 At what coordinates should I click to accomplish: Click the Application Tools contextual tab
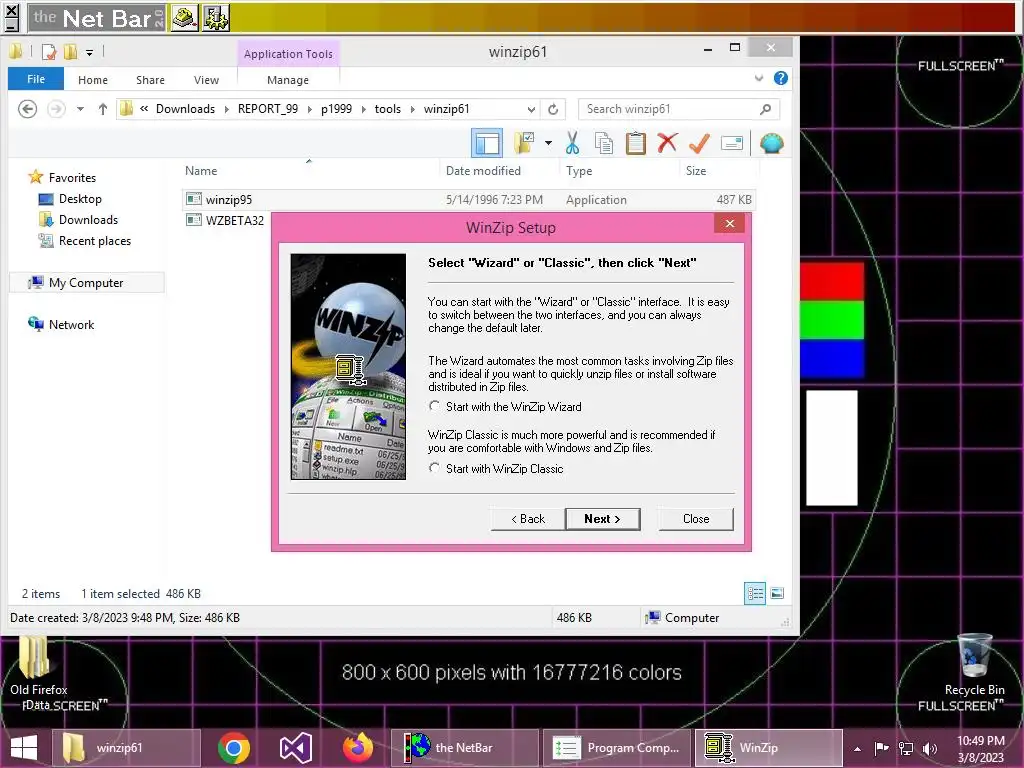point(288,54)
